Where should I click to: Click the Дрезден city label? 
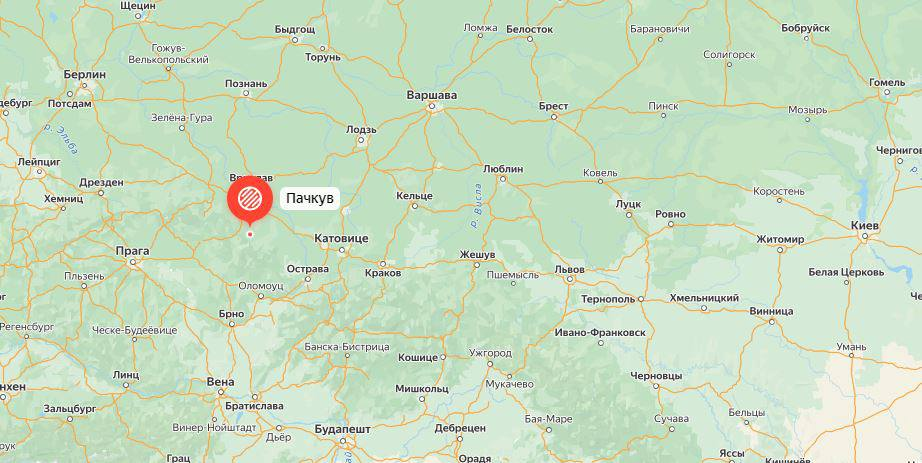pos(101,182)
